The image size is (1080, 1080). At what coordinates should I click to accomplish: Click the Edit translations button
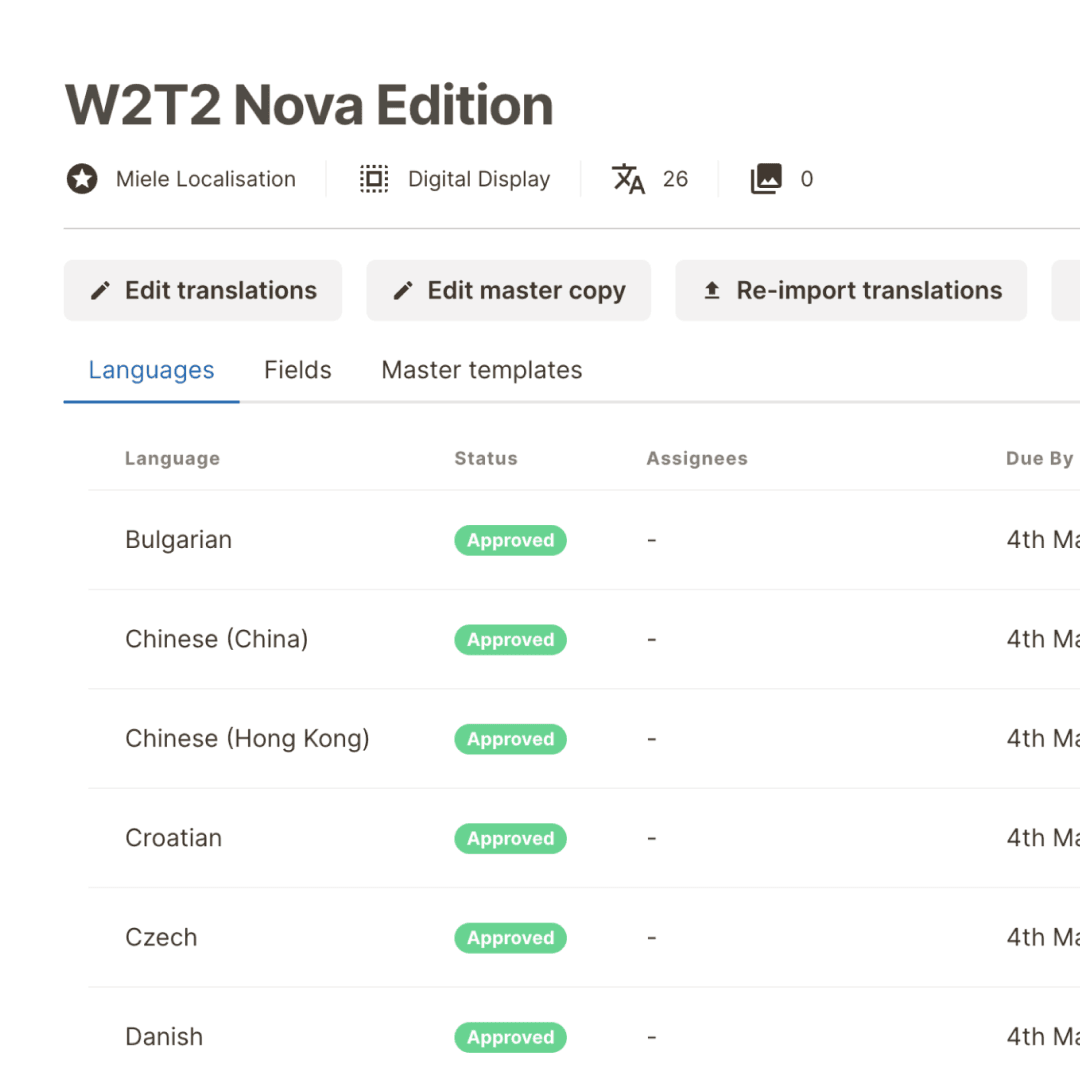[203, 290]
